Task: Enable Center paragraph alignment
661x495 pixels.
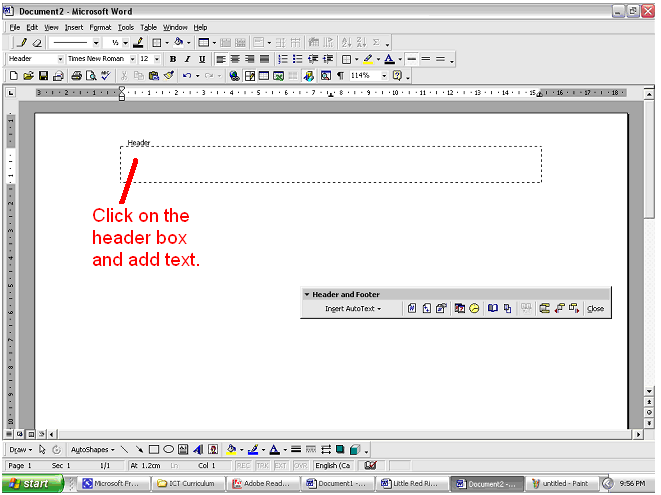Action: (235, 59)
